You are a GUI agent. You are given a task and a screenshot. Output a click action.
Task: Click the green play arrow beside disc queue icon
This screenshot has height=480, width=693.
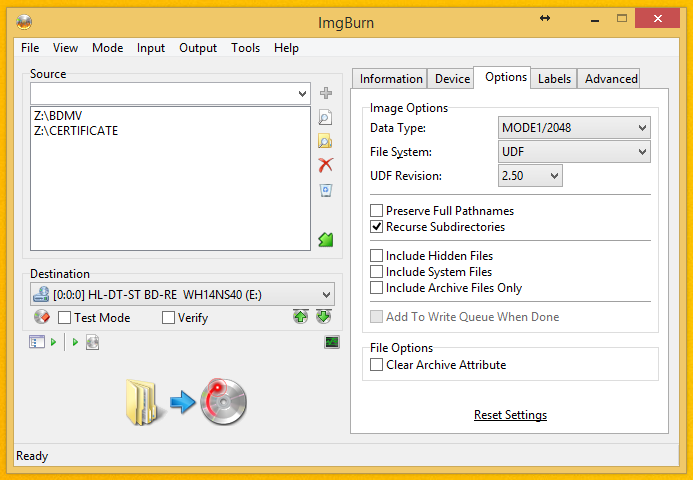coord(75,342)
